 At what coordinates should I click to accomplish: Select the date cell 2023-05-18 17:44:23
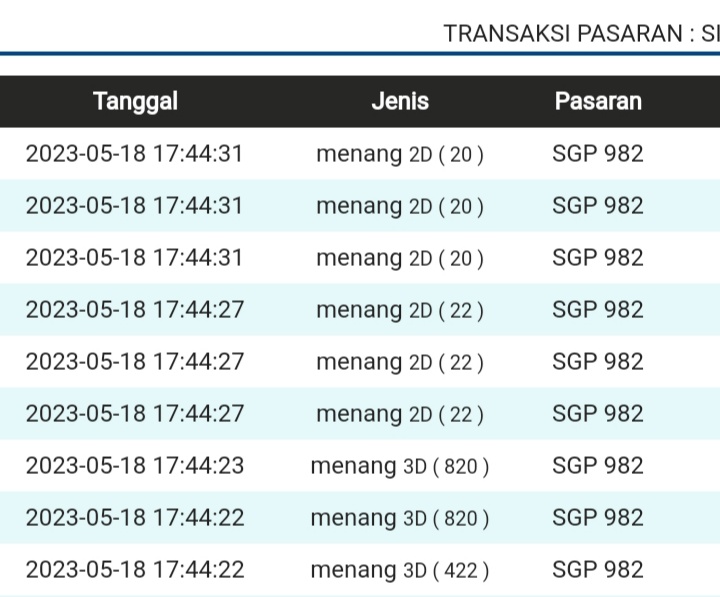(135, 466)
